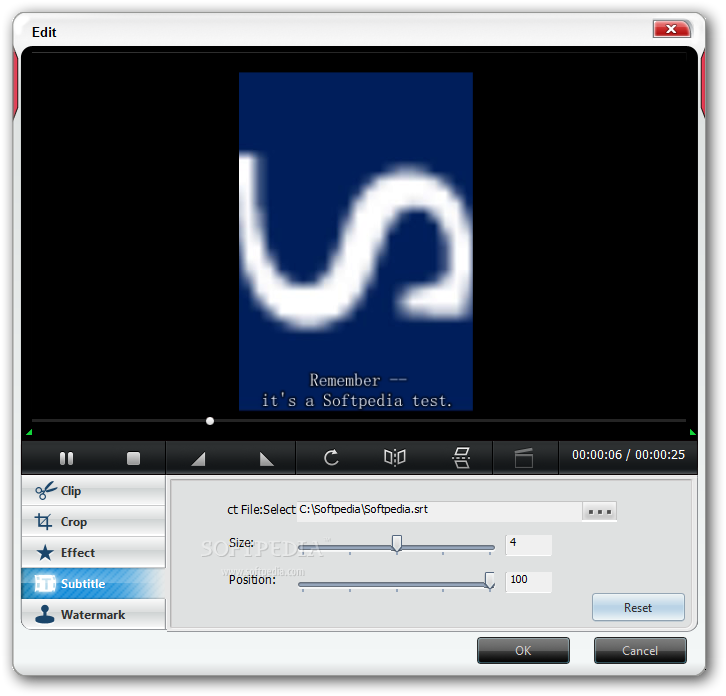Browse for subtitle file with ellipsis button
Viewport: 726px width, 696px height.
599,512
